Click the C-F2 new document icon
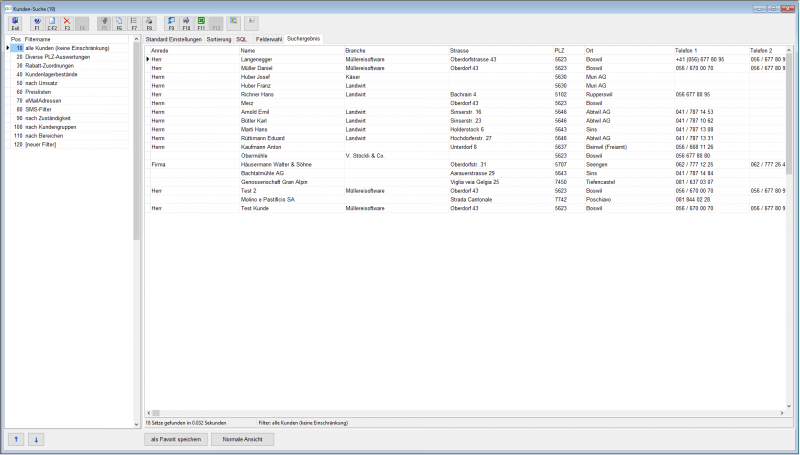Viewport: 800px width, 455px height. pos(52,23)
